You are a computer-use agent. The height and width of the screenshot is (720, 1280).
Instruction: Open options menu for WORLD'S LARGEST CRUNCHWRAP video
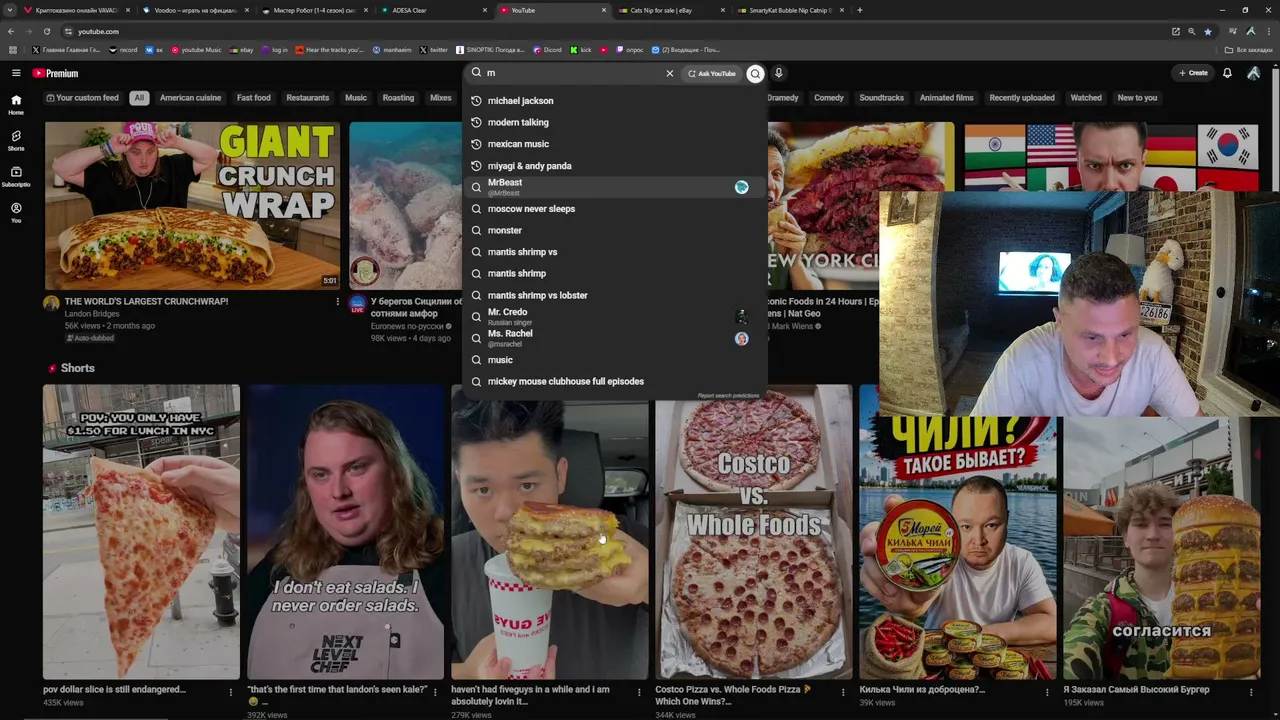[x=337, y=302]
